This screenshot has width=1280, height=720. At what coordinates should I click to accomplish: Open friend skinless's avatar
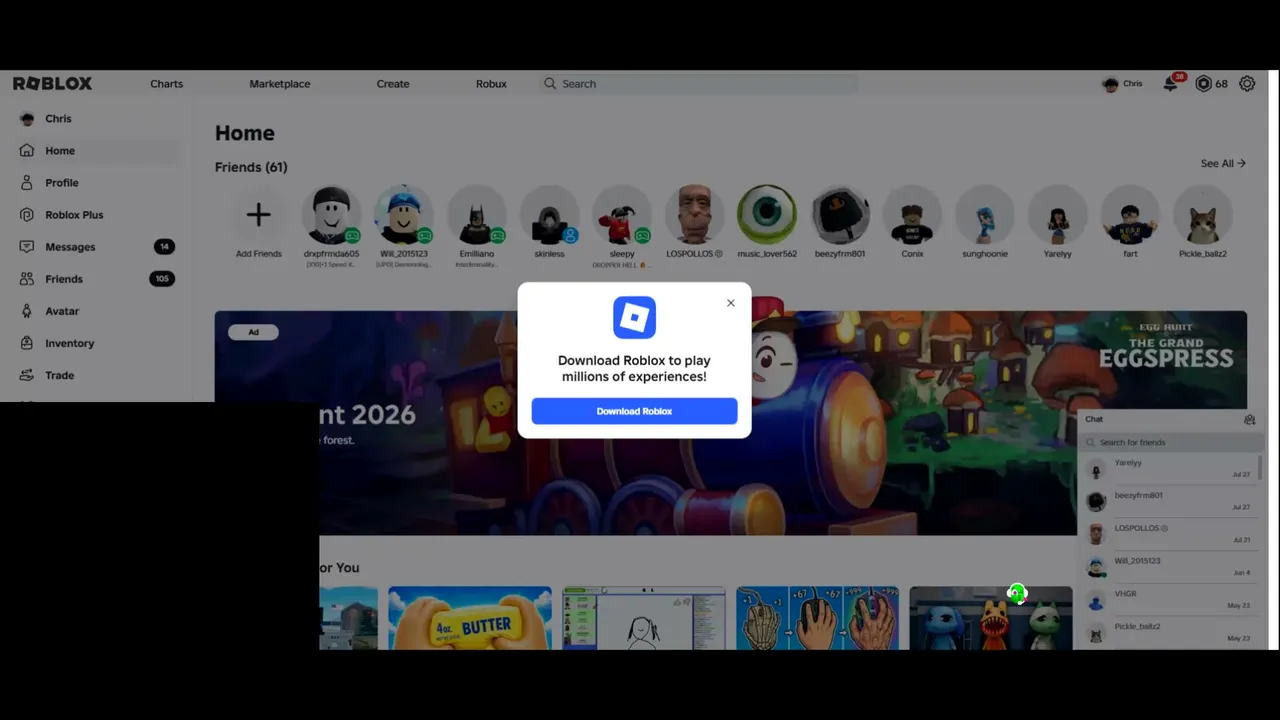click(x=549, y=214)
